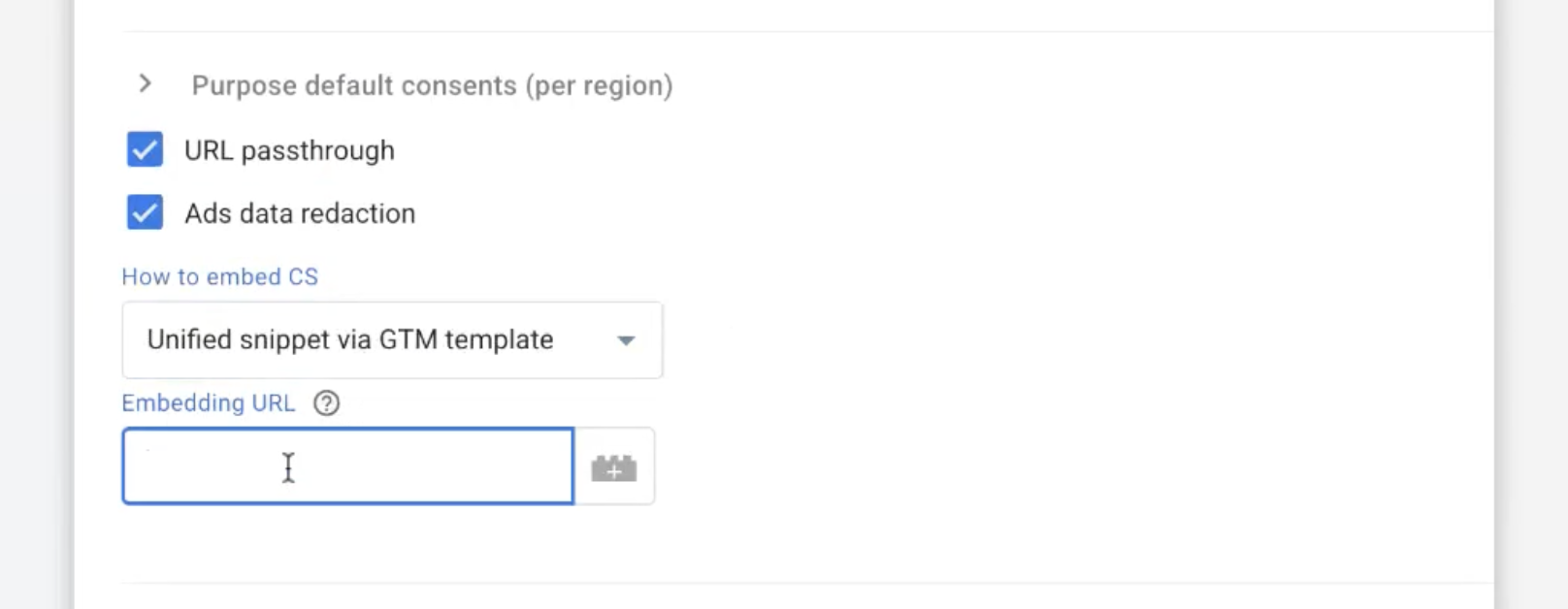Click the "Purpose default consents (per region)" heading

pos(431,85)
